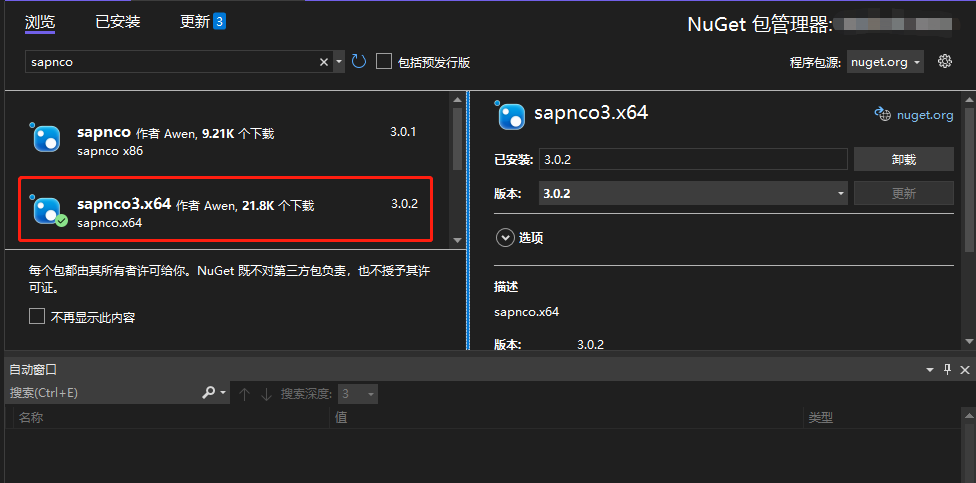This screenshot has height=483, width=976.
Task: Open 程序包源 nuget.org dropdown
Action: 885,62
